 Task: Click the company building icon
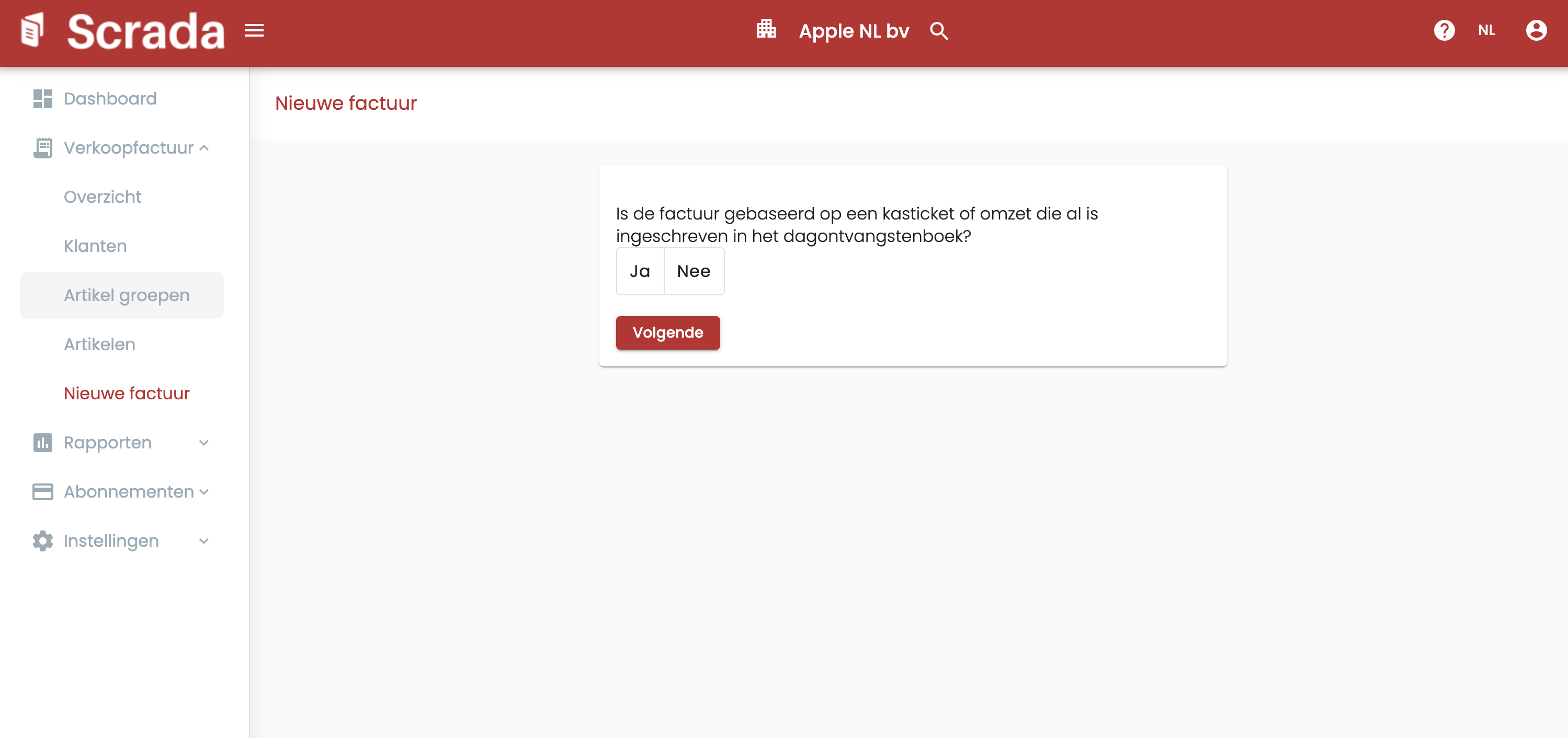(766, 29)
